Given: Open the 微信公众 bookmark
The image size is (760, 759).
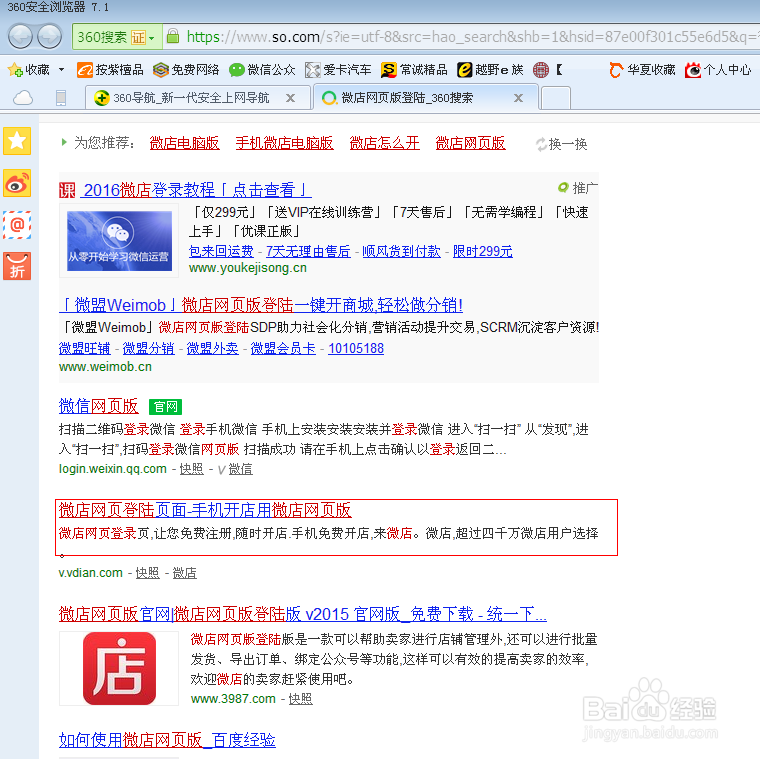Looking at the screenshot, I should [x=262, y=70].
